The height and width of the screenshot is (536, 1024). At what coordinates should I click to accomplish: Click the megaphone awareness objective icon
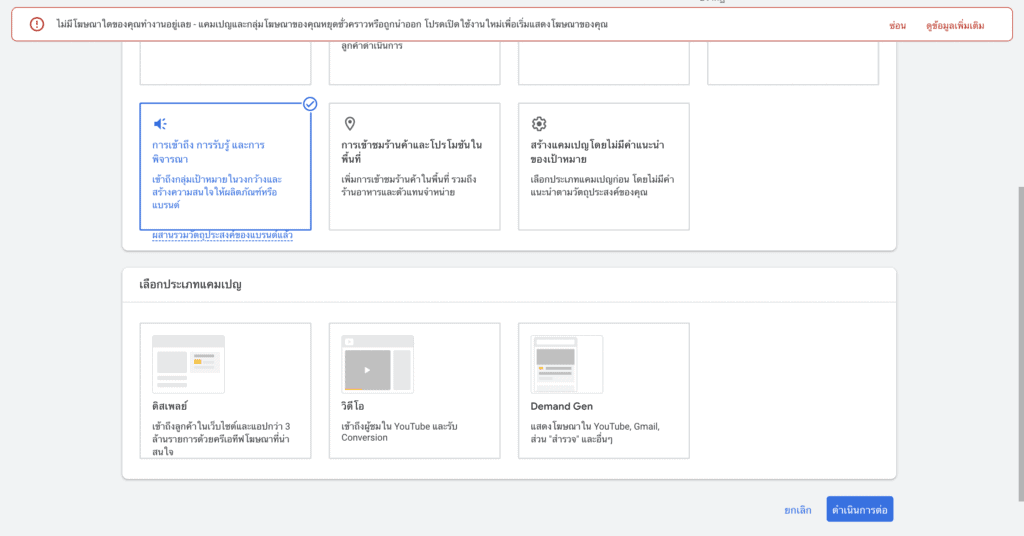160,124
